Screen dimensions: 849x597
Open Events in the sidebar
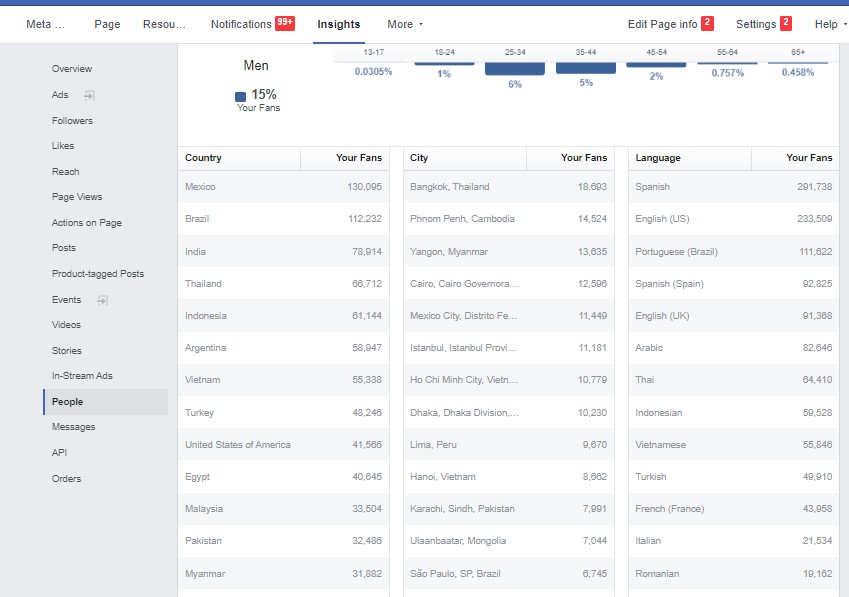tap(66, 300)
